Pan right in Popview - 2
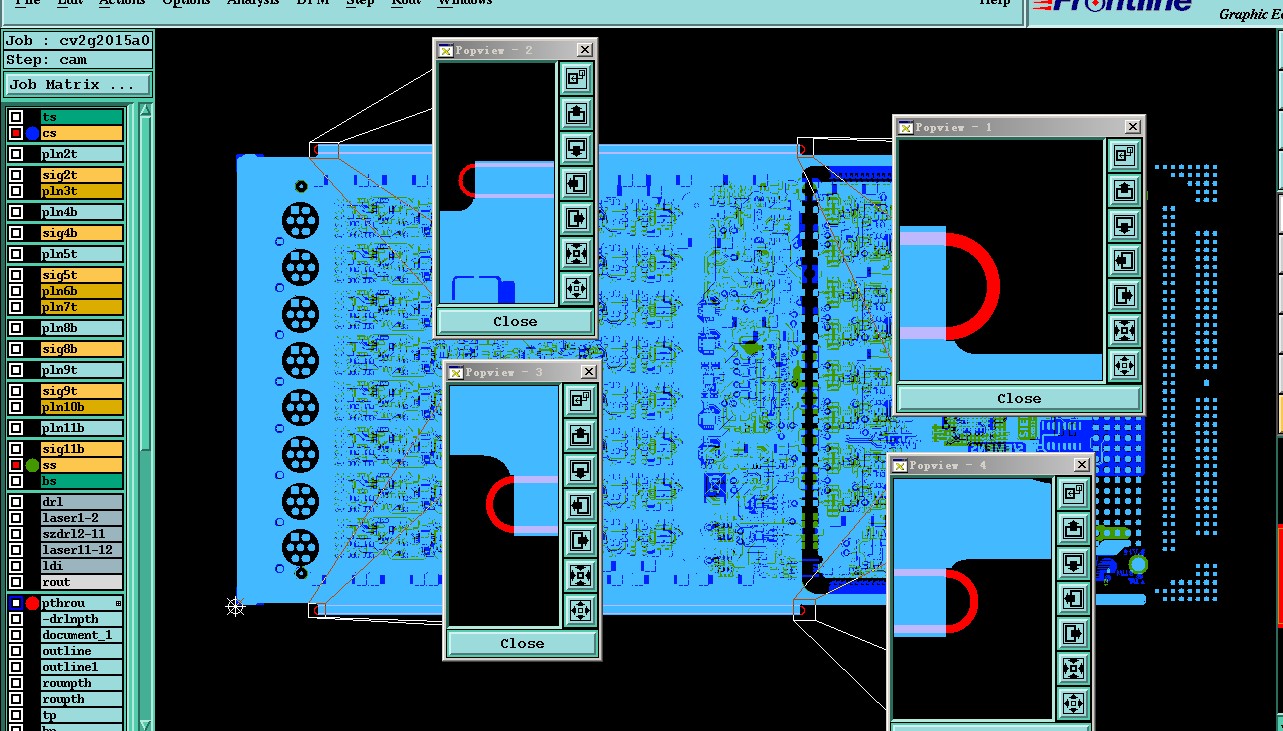The width and height of the screenshot is (1283, 731). pyautogui.click(x=576, y=219)
